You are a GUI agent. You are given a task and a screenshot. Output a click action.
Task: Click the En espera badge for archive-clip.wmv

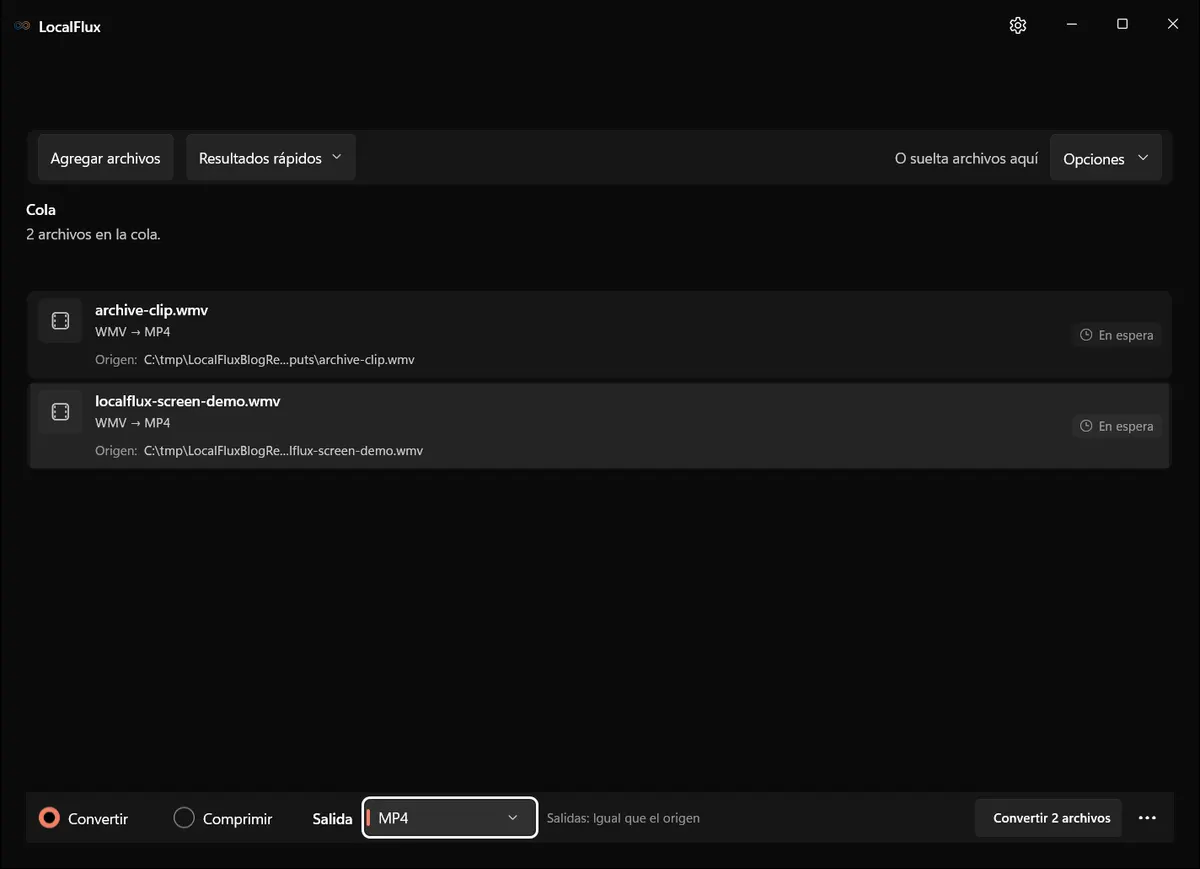point(1116,335)
